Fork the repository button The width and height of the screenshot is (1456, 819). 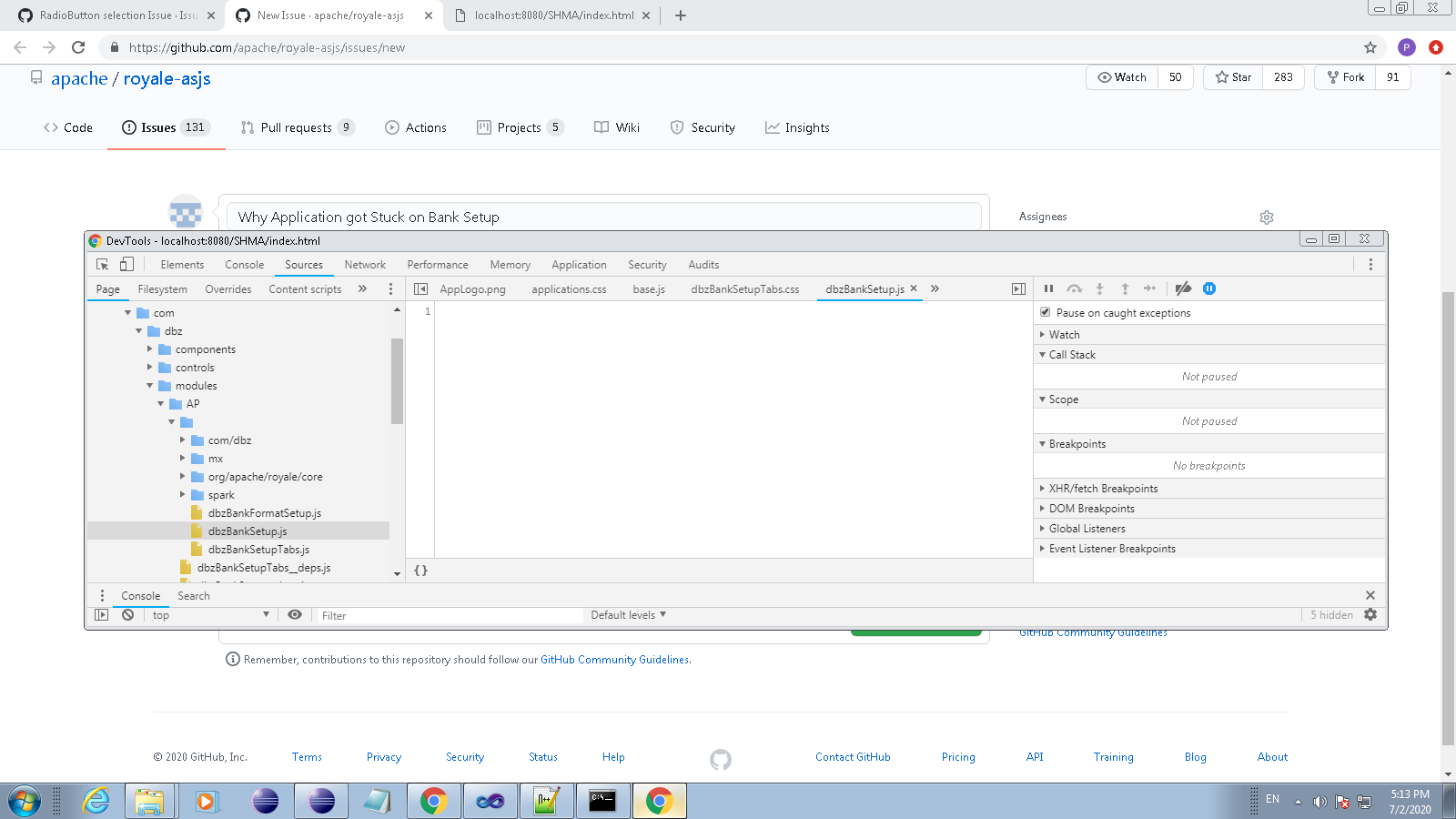(1345, 77)
